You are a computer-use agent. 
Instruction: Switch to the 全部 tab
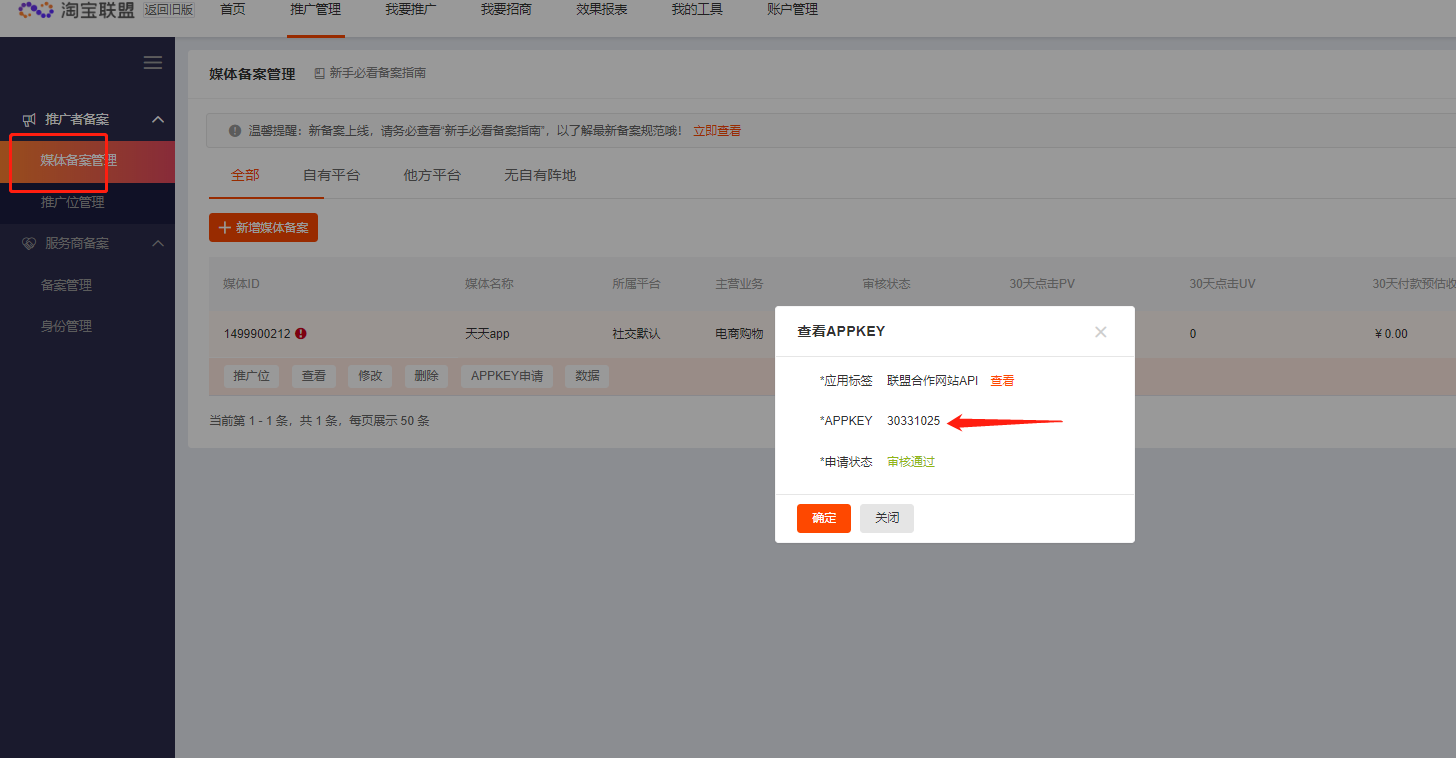tap(245, 175)
